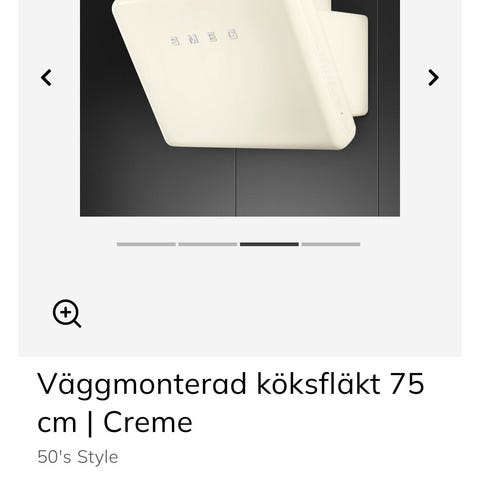Switch to the fourth carousel slide indicator
This screenshot has height=480, width=480.
(331, 244)
